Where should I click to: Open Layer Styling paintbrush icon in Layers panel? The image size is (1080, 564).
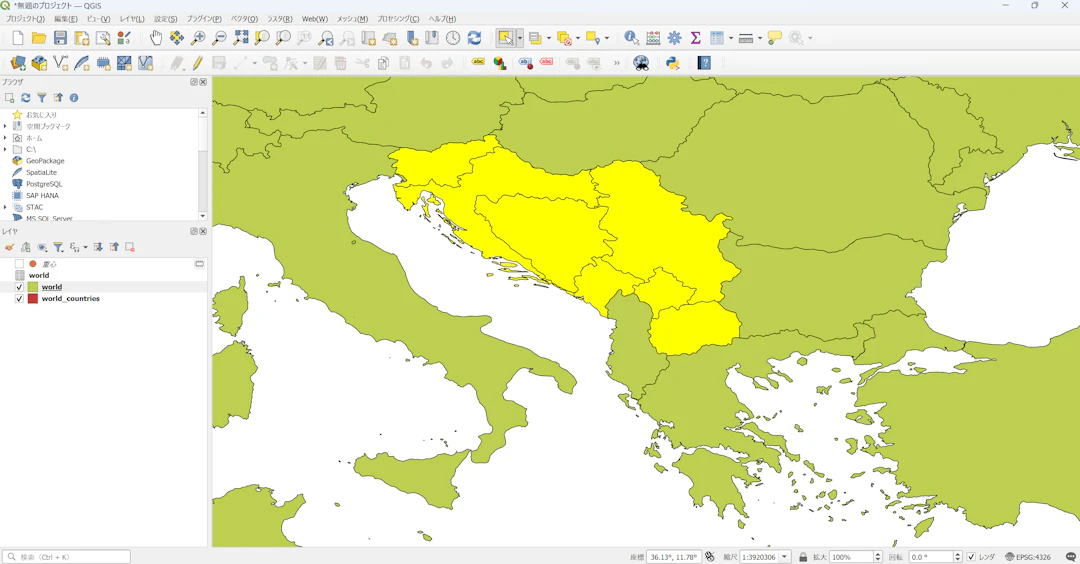click(9, 247)
